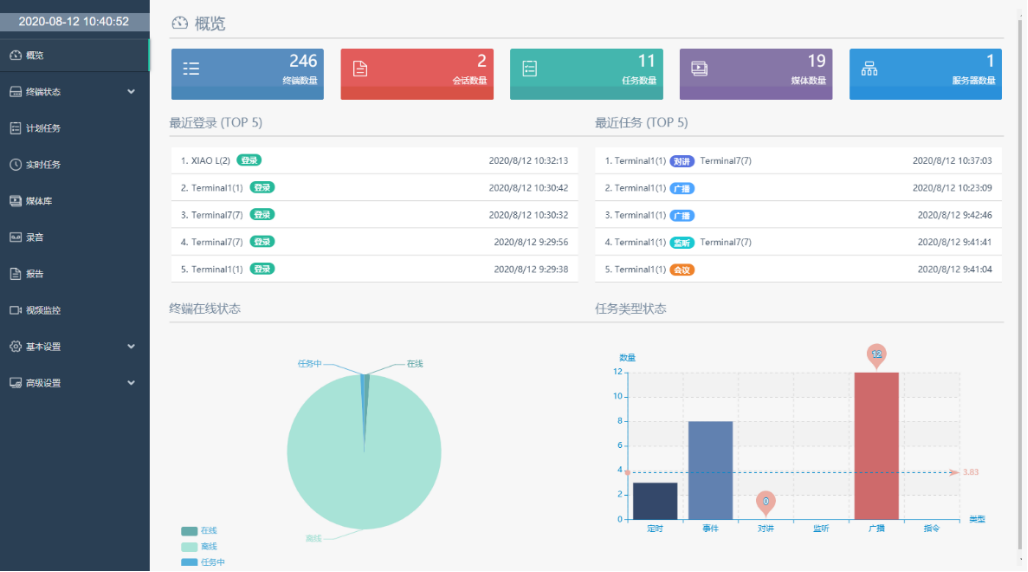The width and height of the screenshot is (1028, 572).
Task: Click the 实时任务 clock icon
Action: [x=15, y=164]
